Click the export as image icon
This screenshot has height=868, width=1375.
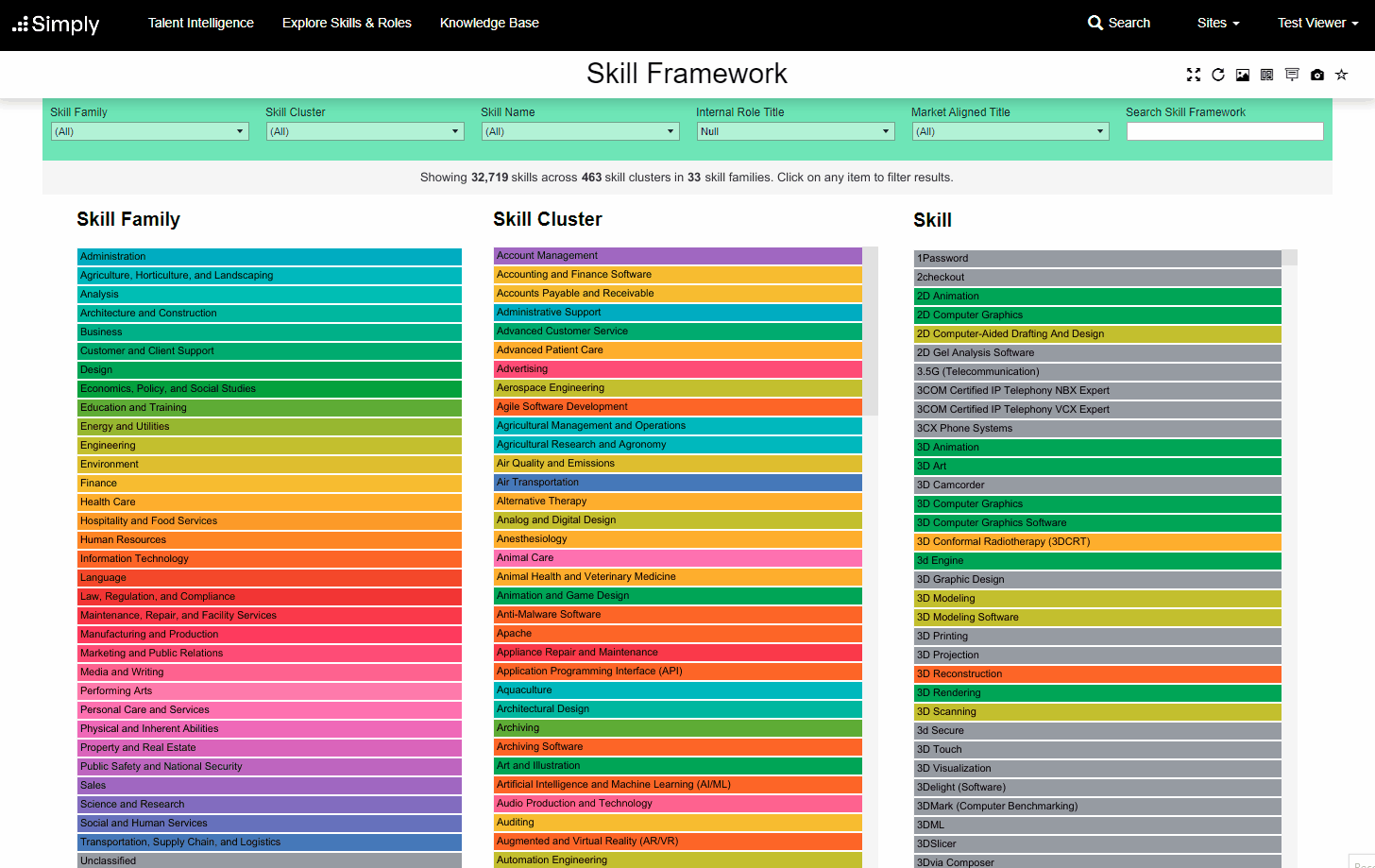tap(1243, 75)
